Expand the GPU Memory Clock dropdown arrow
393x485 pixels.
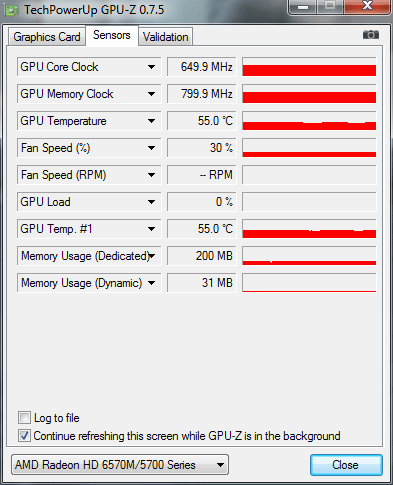151,94
